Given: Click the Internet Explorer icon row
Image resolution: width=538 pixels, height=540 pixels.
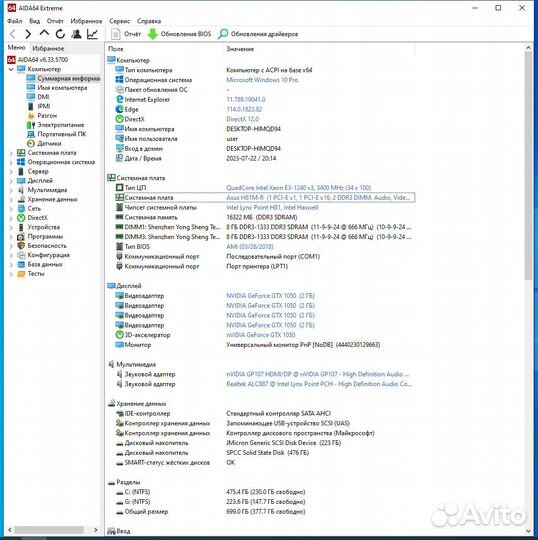Looking at the screenshot, I should 120,100.
